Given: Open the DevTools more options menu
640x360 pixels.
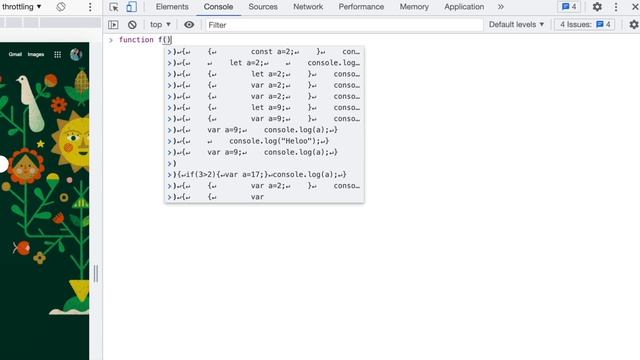Looking at the screenshot, I should pyautogui.click(x=616, y=7).
